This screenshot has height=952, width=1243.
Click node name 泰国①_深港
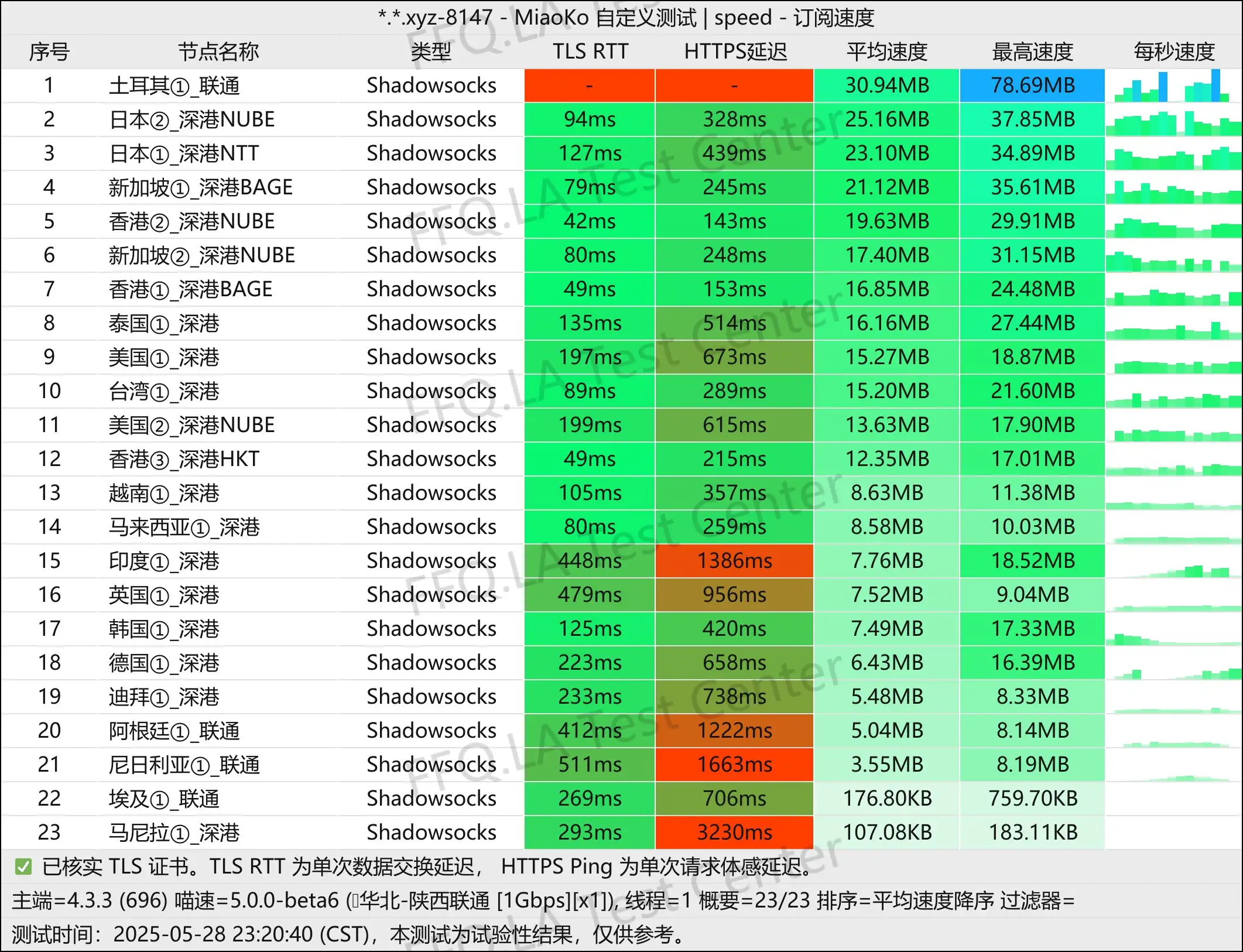tap(164, 324)
